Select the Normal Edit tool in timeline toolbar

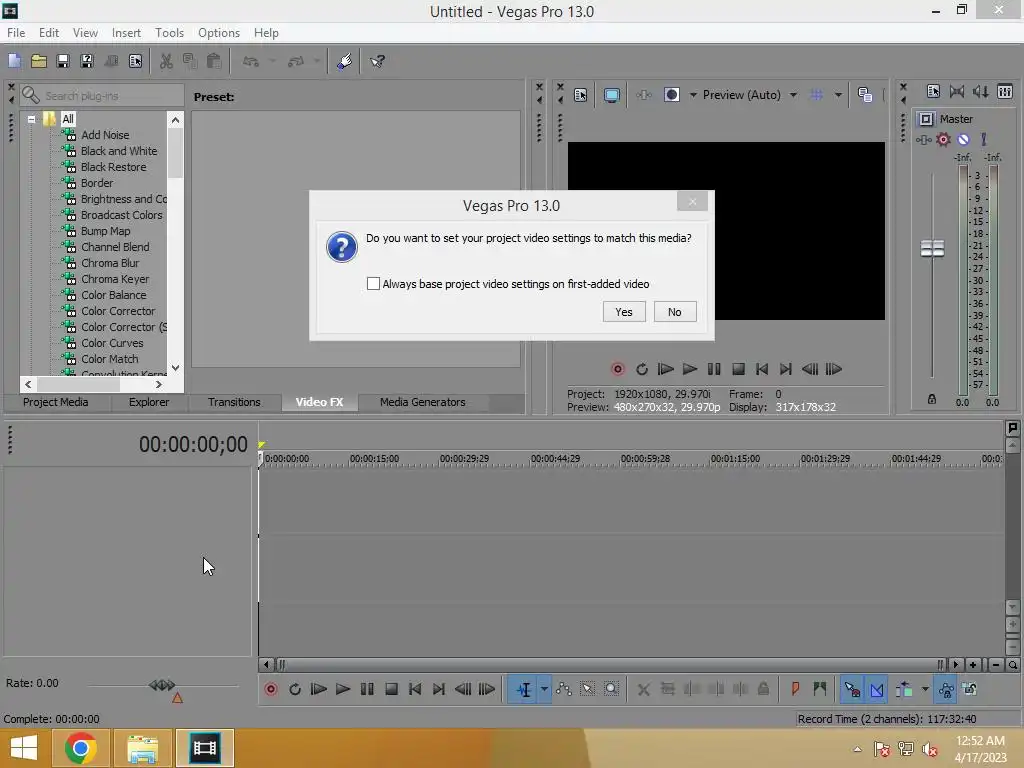tap(524, 690)
